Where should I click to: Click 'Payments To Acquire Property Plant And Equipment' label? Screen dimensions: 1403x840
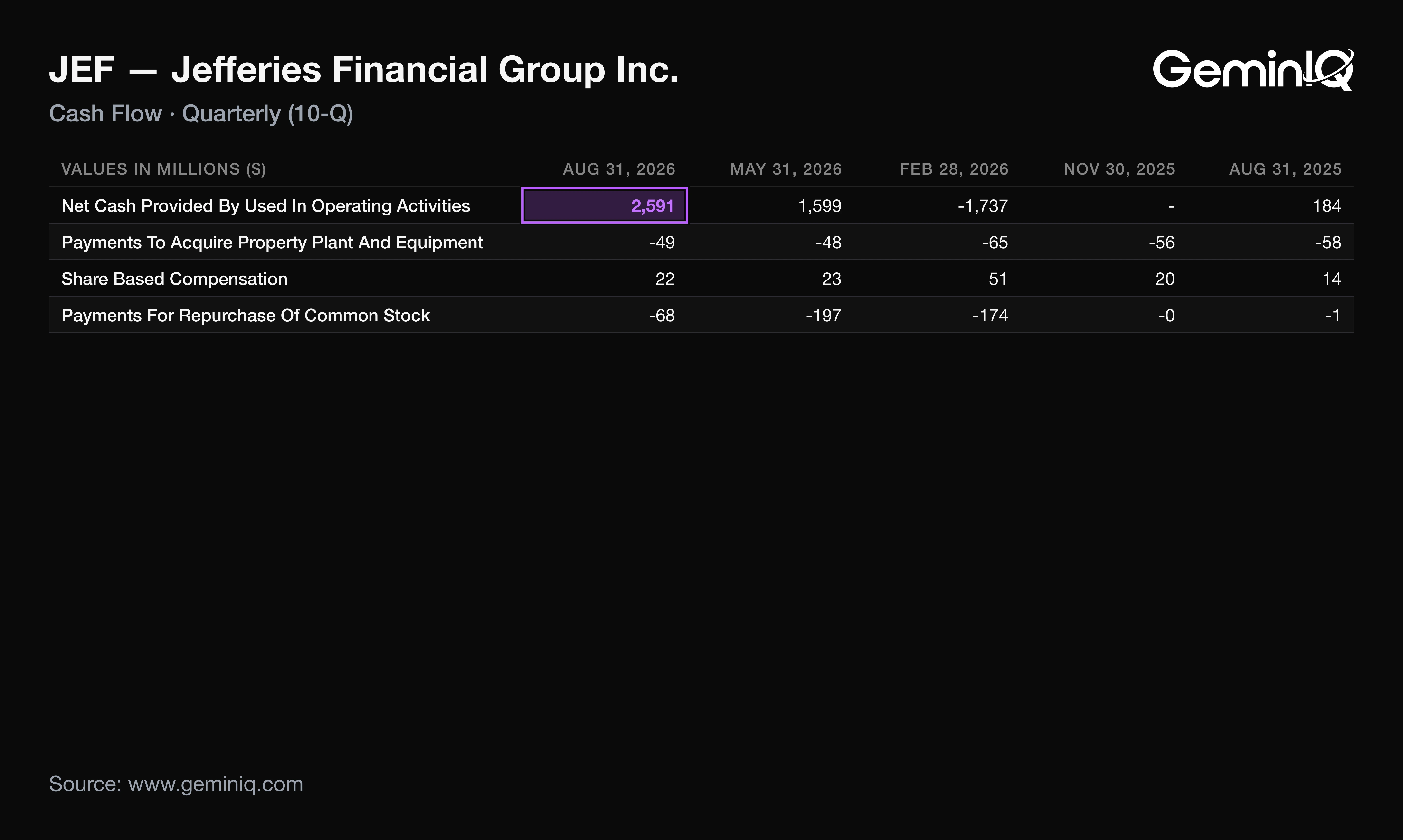pos(272,242)
